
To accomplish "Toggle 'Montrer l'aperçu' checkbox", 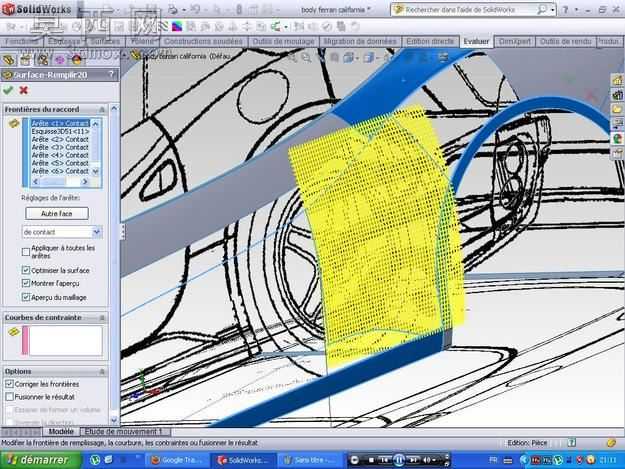I will click(x=26, y=283).
